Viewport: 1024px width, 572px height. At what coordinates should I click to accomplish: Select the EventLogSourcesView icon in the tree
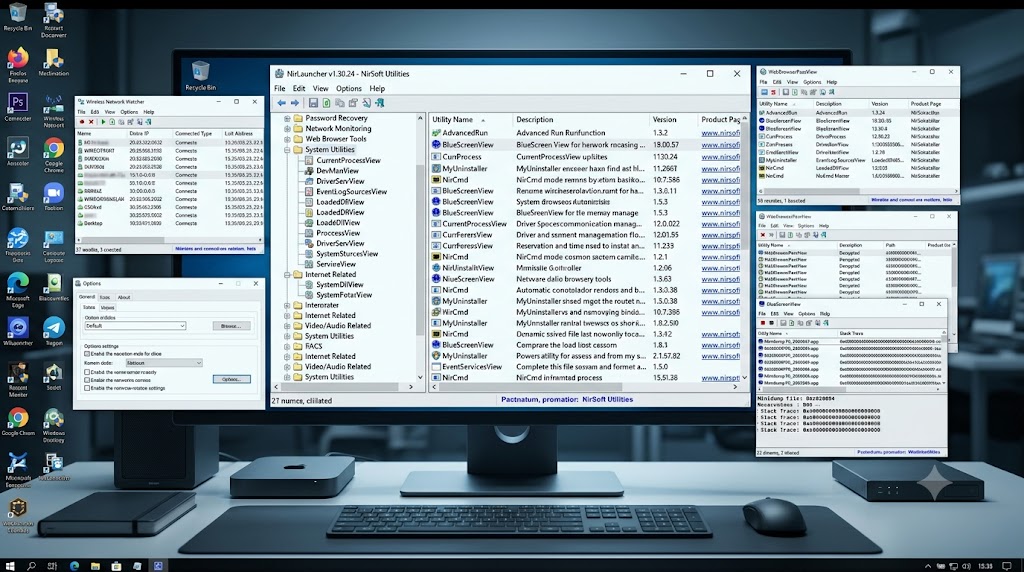pos(310,191)
